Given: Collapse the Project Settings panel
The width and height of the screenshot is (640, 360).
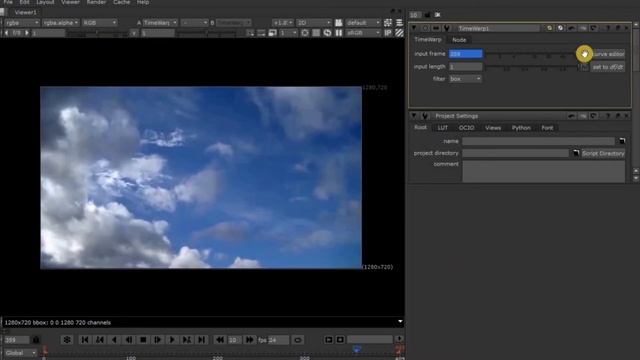Looking at the screenshot, I should (414, 116).
